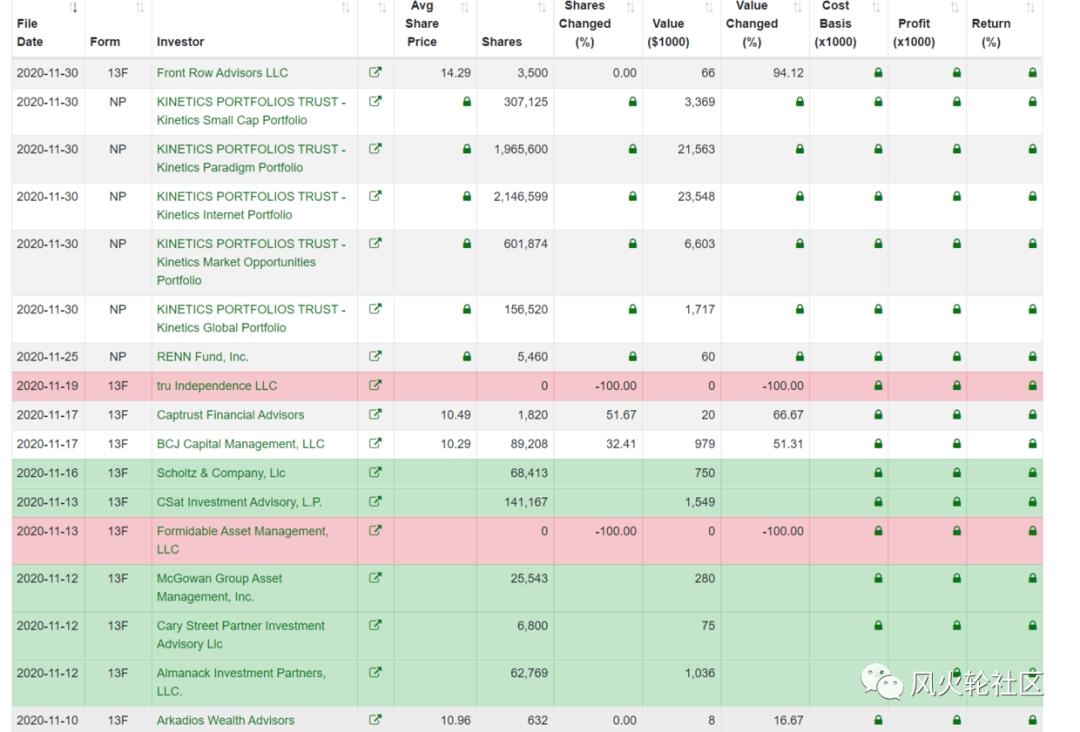This screenshot has height=732, width=1080.
Task: Click external link icon for Scholtz & Company
Action: [375, 472]
